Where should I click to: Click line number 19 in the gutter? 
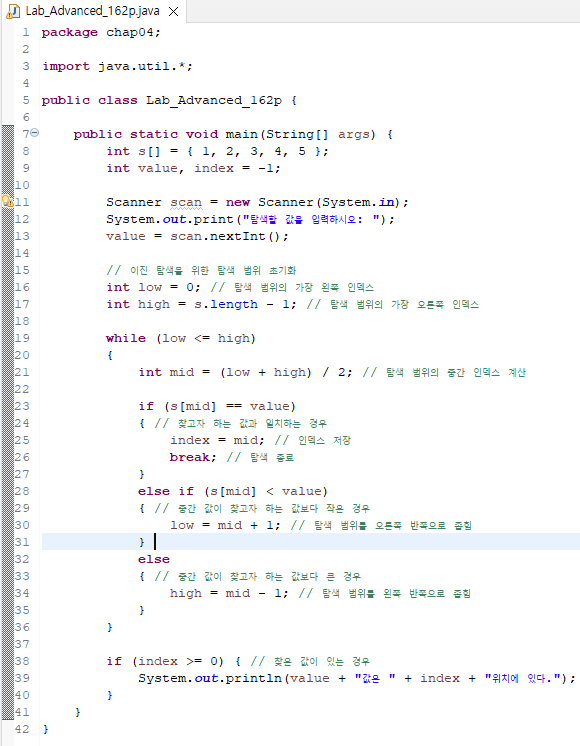(x=22, y=338)
